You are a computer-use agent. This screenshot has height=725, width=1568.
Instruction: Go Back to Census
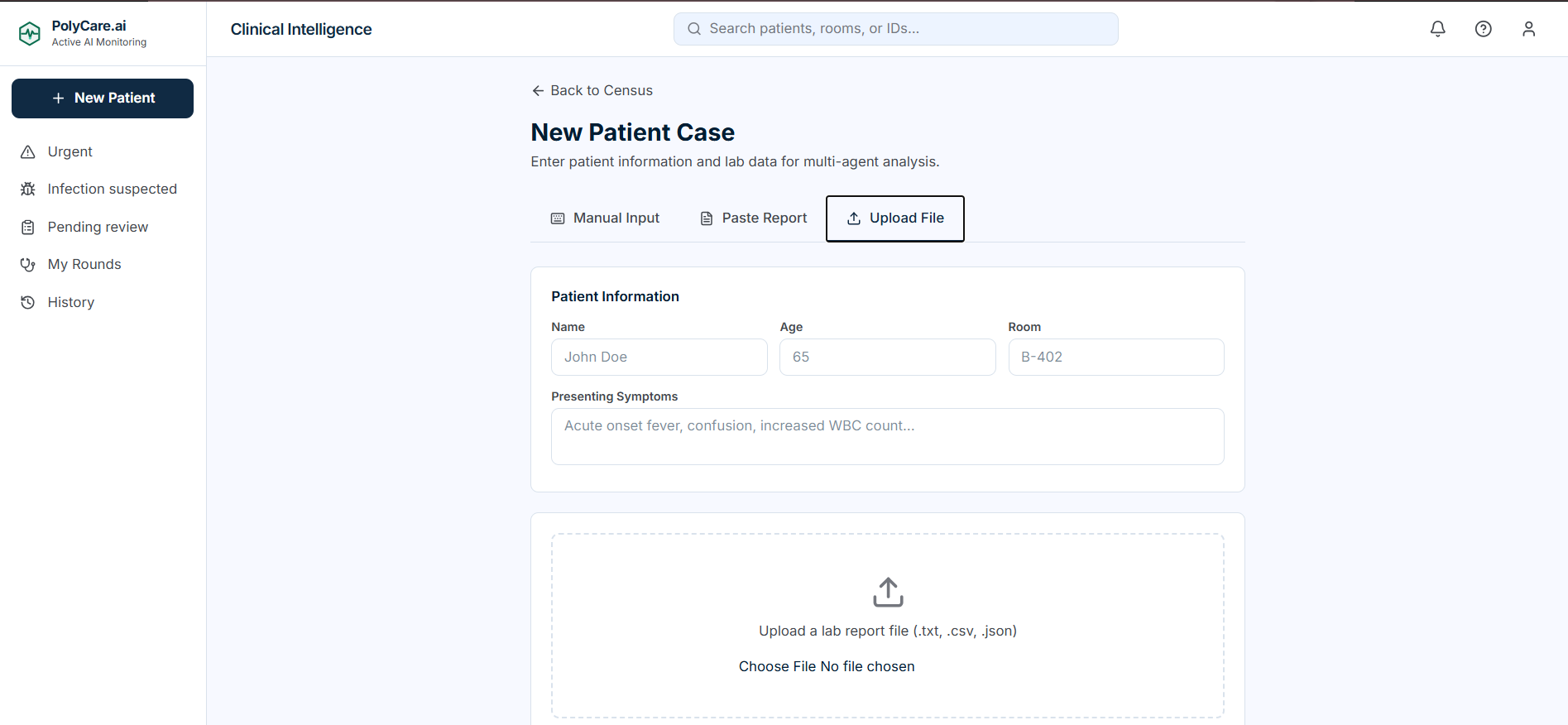592,91
